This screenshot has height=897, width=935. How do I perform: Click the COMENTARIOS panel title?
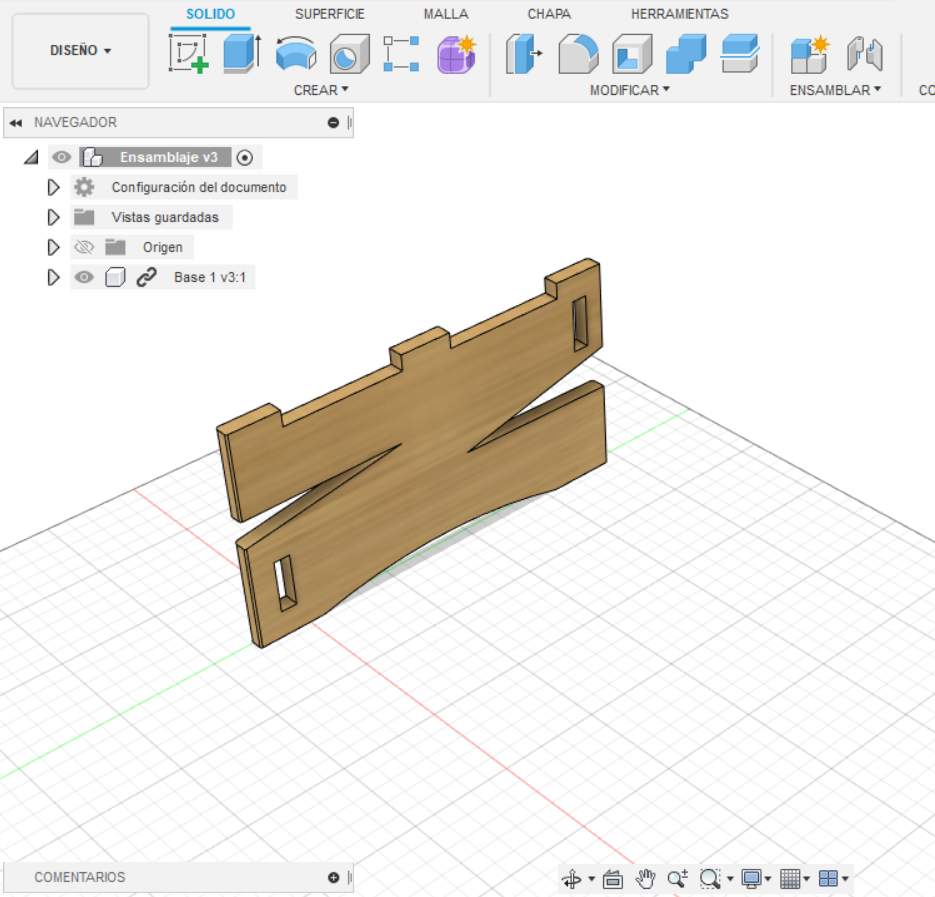(x=80, y=877)
